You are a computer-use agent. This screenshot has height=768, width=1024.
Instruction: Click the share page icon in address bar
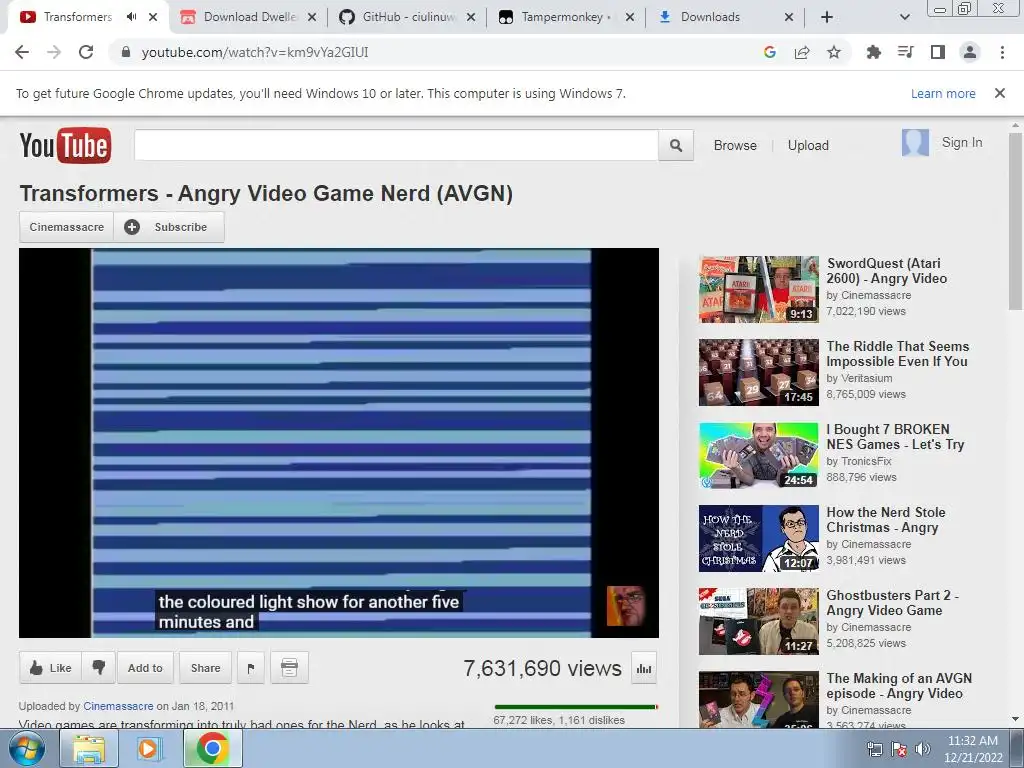[x=802, y=52]
